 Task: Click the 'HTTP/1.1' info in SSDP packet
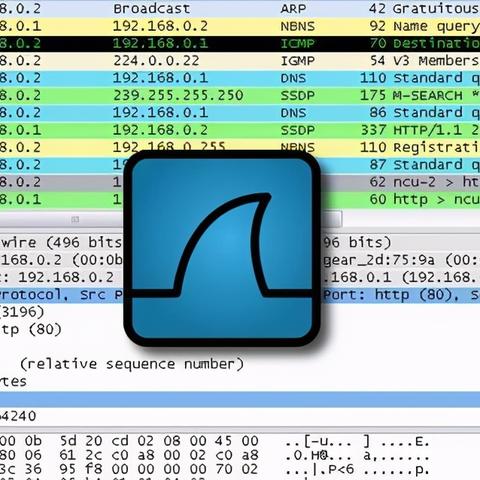click(x=436, y=130)
